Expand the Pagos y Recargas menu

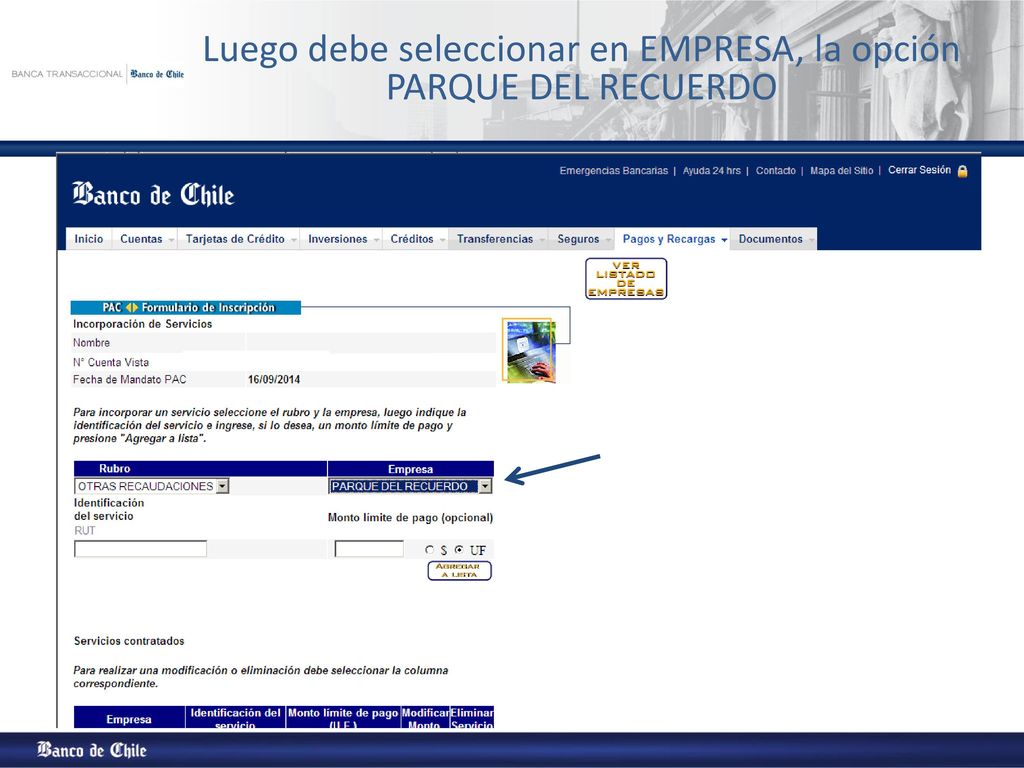click(x=673, y=239)
